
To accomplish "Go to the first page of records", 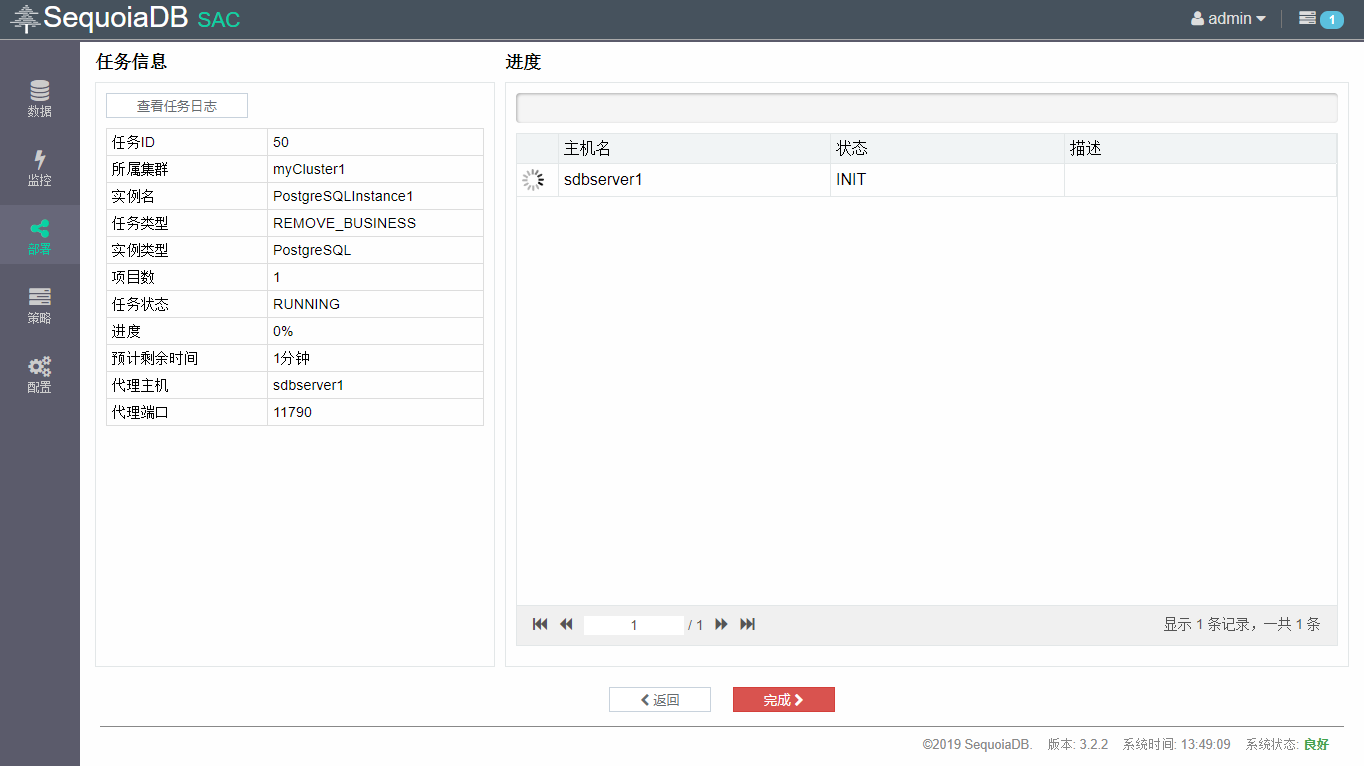I will (540, 624).
